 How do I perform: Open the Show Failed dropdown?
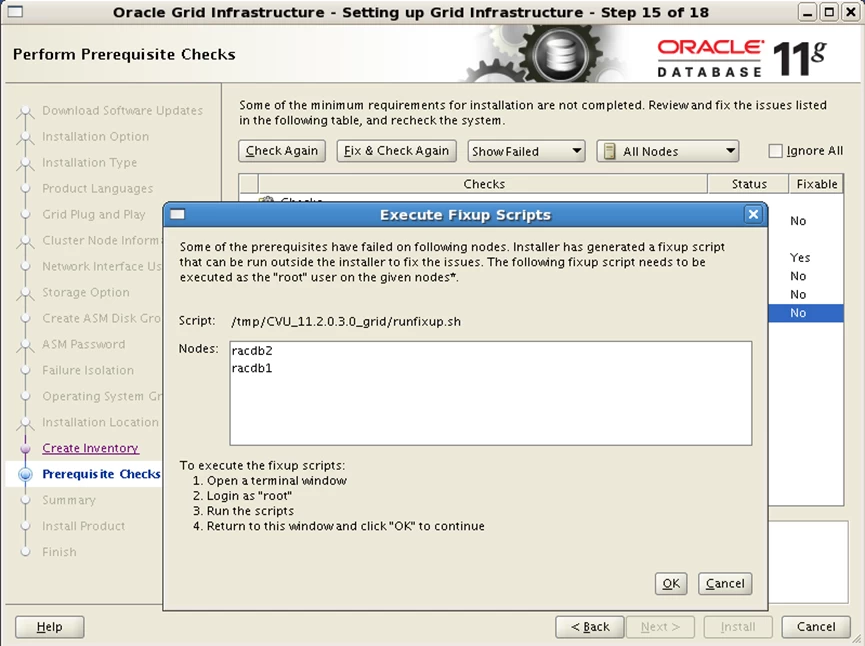tap(526, 151)
